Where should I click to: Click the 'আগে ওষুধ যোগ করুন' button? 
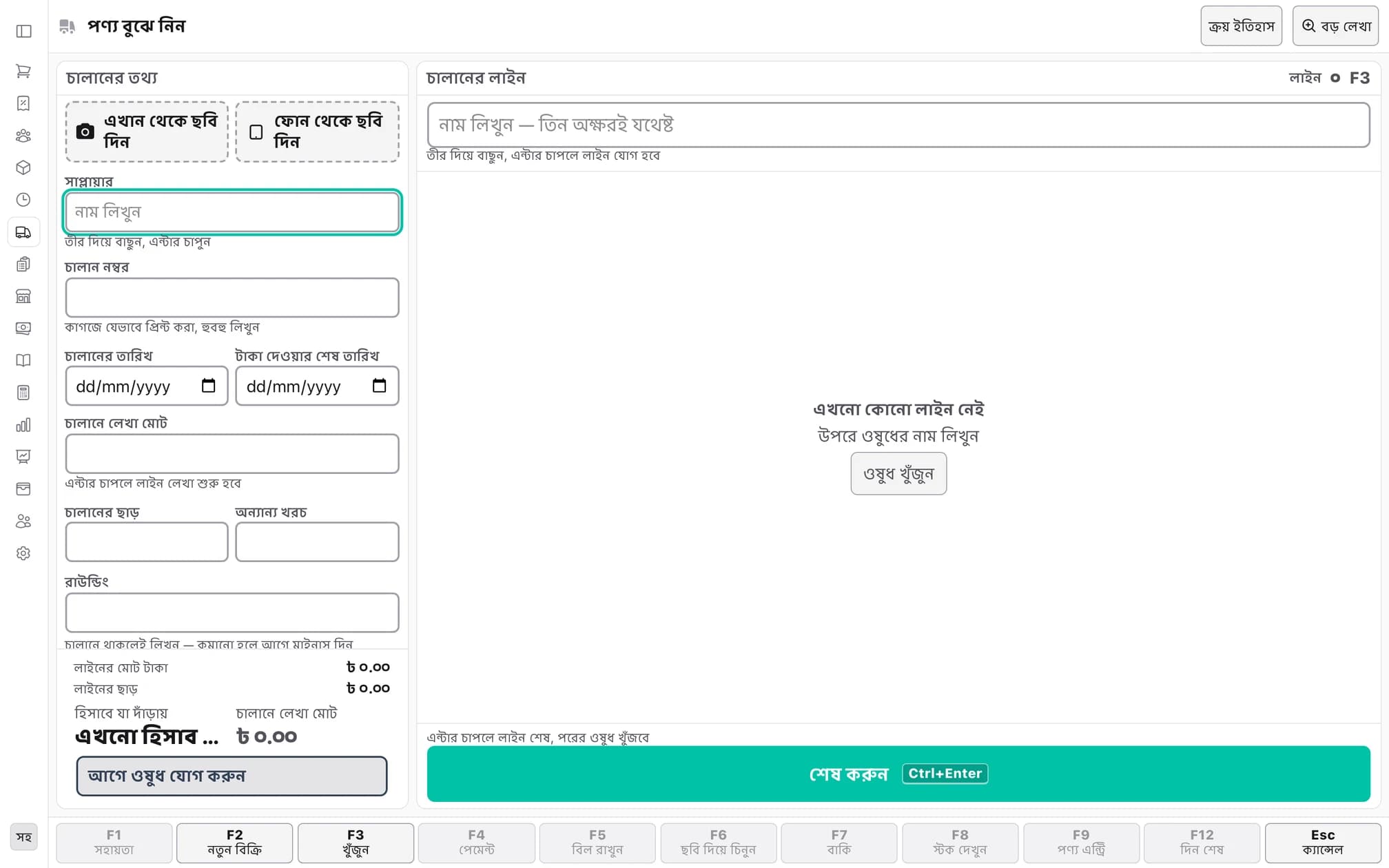(x=231, y=776)
